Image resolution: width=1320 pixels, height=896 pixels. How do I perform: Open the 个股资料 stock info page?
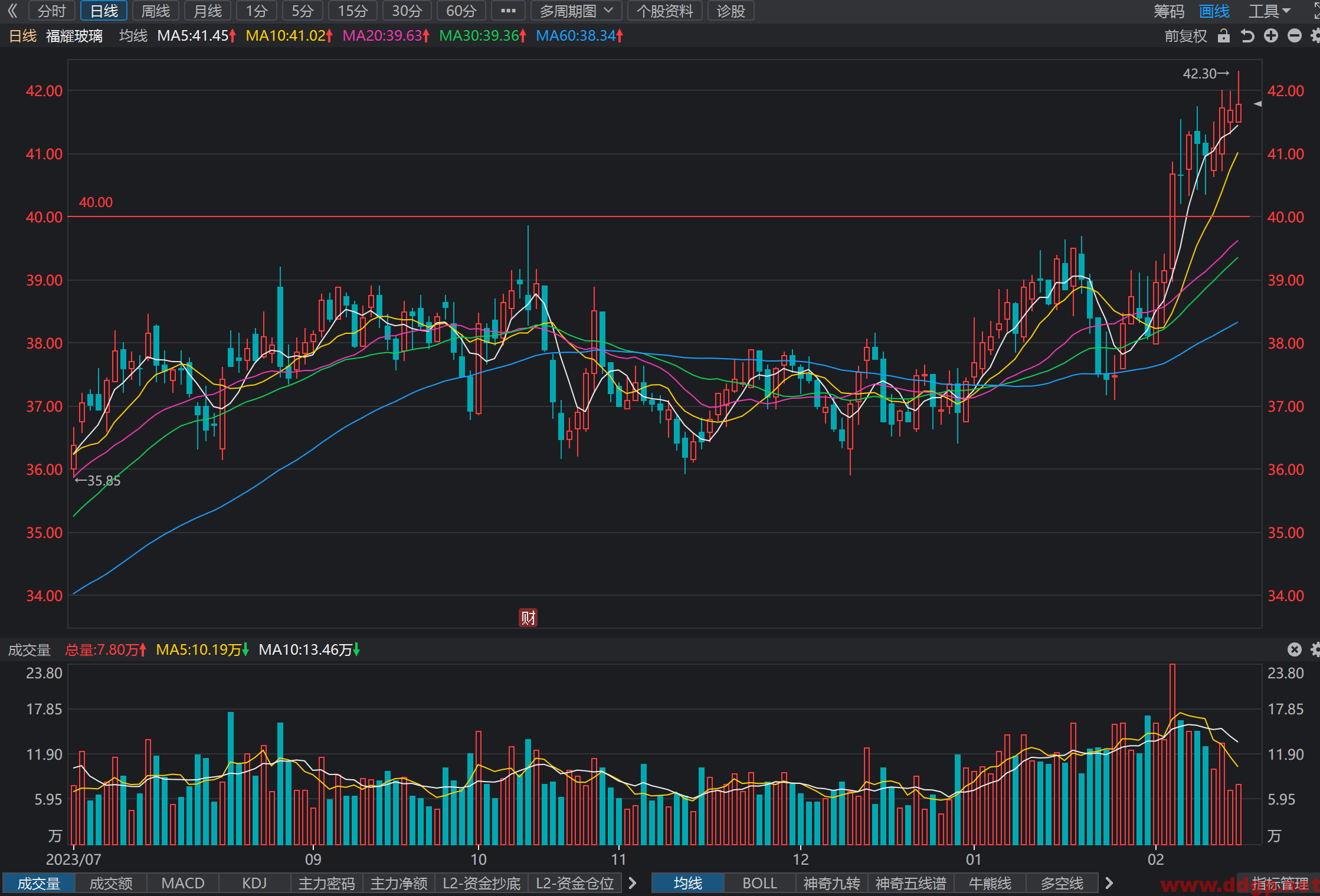[664, 11]
